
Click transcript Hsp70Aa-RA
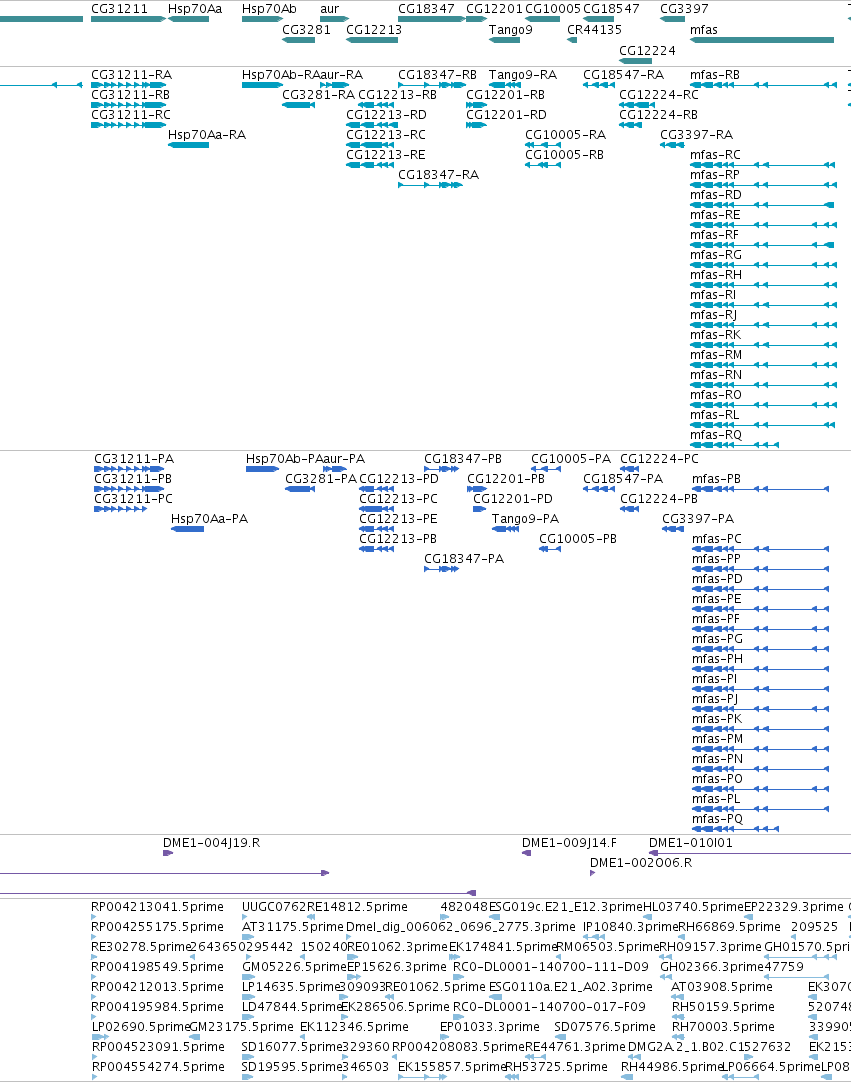point(207,135)
